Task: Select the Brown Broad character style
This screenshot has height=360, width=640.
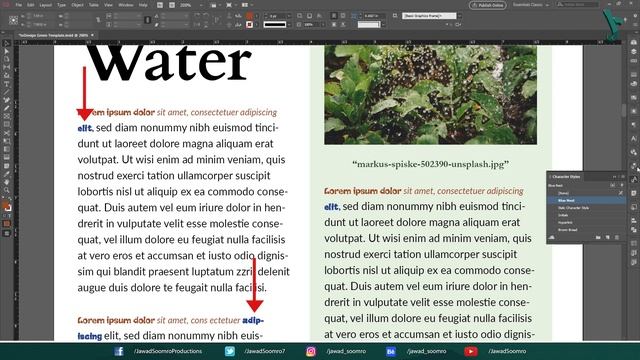Action: pyautogui.click(x=585, y=230)
